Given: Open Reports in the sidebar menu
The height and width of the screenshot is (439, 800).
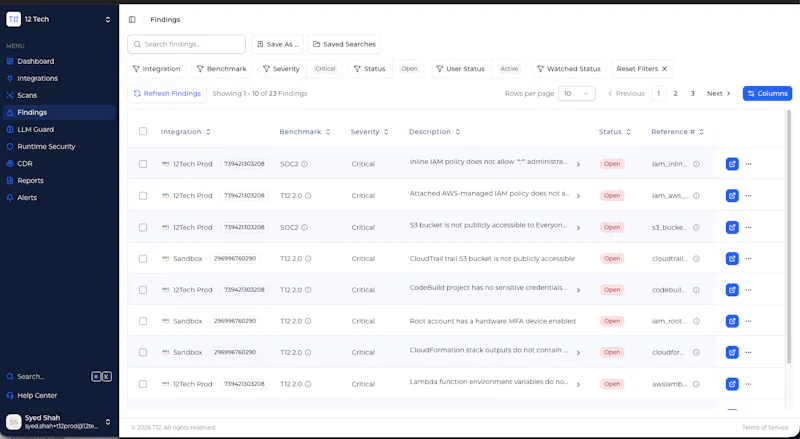Looking at the screenshot, I should (30, 181).
